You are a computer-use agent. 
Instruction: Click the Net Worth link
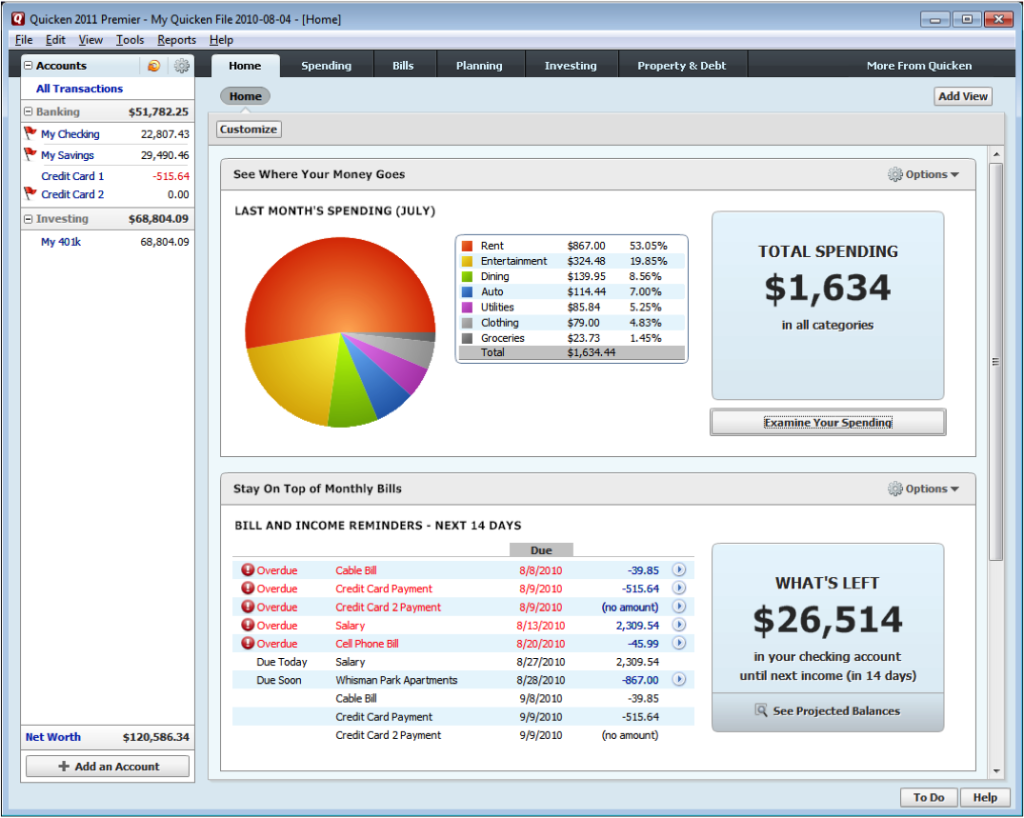pyautogui.click(x=53, y=736)
